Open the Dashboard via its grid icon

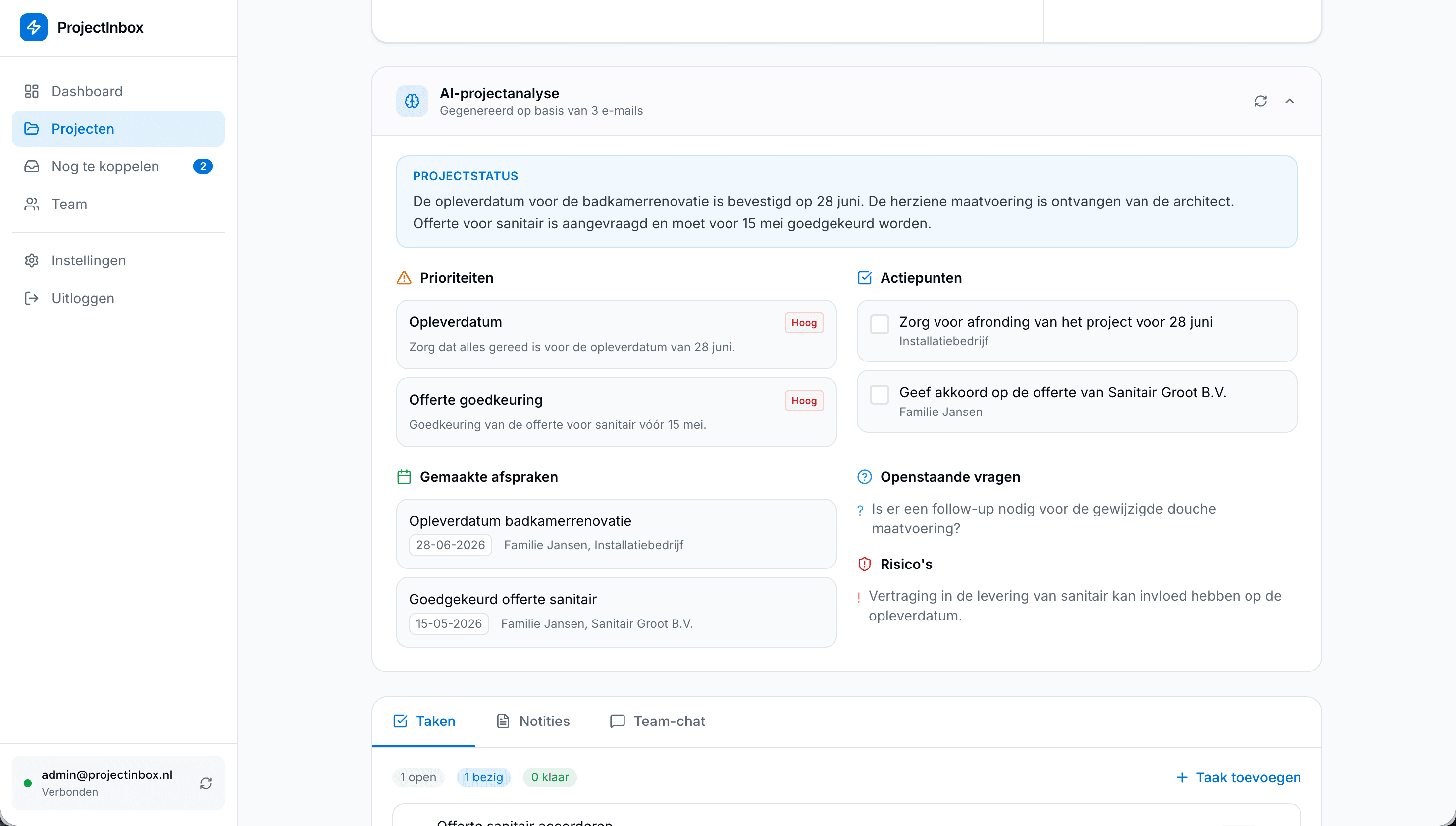(32, 91)
